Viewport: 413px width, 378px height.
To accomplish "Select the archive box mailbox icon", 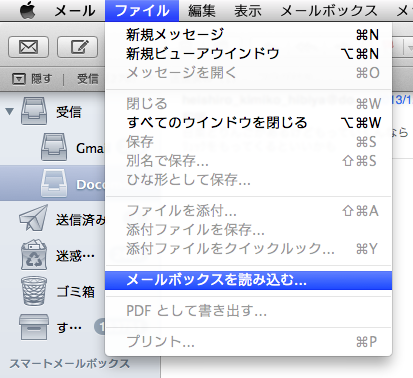I will coord(34,327).
